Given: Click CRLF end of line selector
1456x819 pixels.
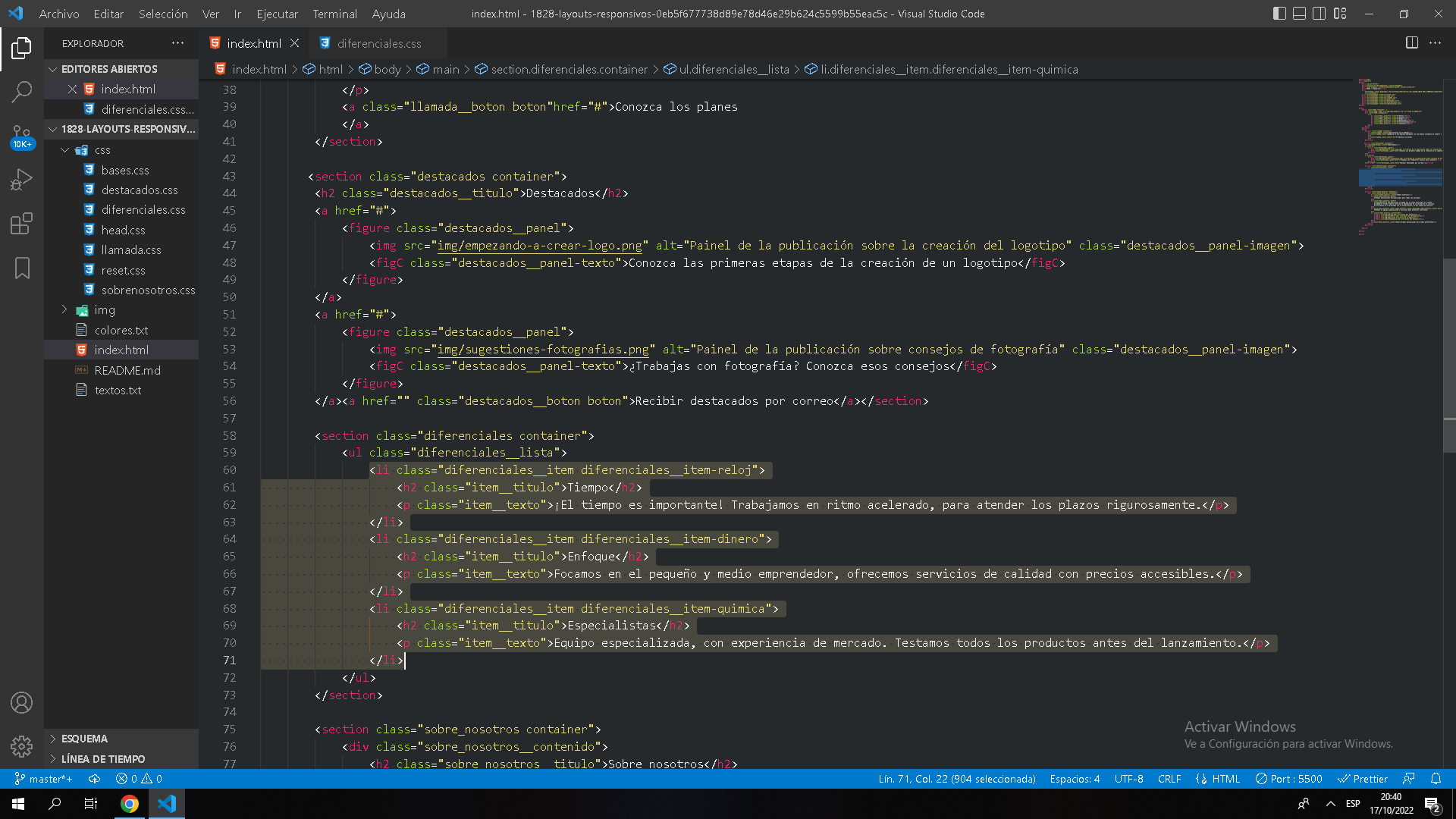Looking at the screenshot, I should pyautogui.click(x=1169, y=779).
